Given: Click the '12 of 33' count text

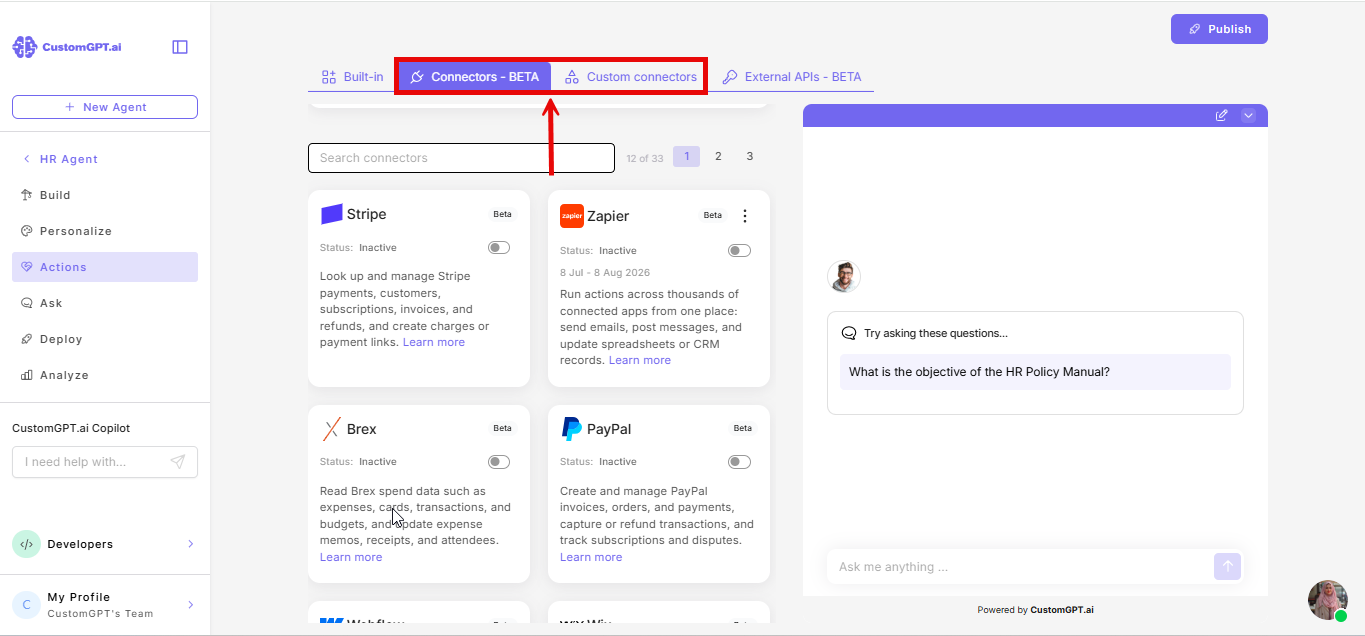Looking at the screenshot, I should (x=644, y=158).
